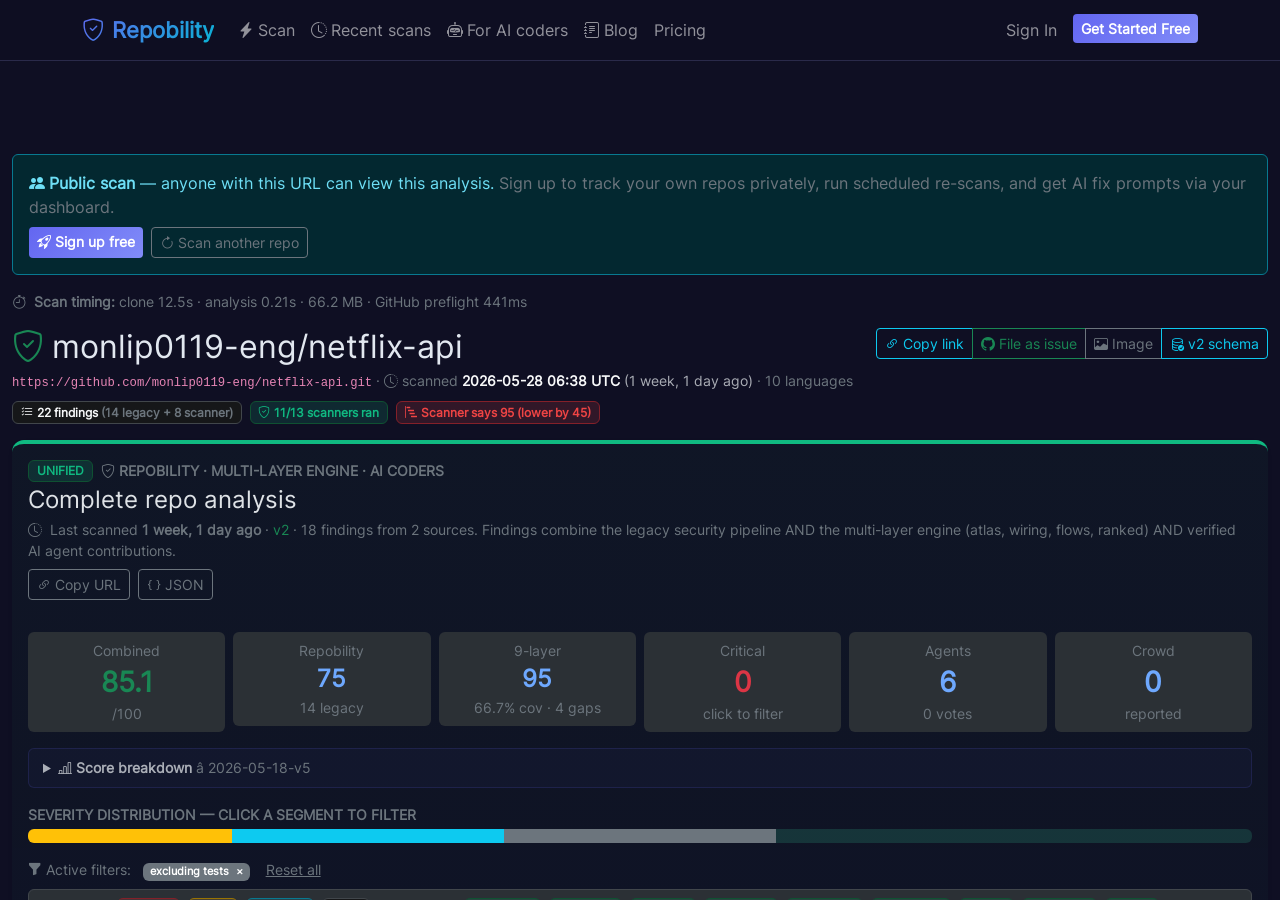The image size is (1280, 900).
Task: Click the 11/13 scanners ran badge
Action: (x=319, y=412)
